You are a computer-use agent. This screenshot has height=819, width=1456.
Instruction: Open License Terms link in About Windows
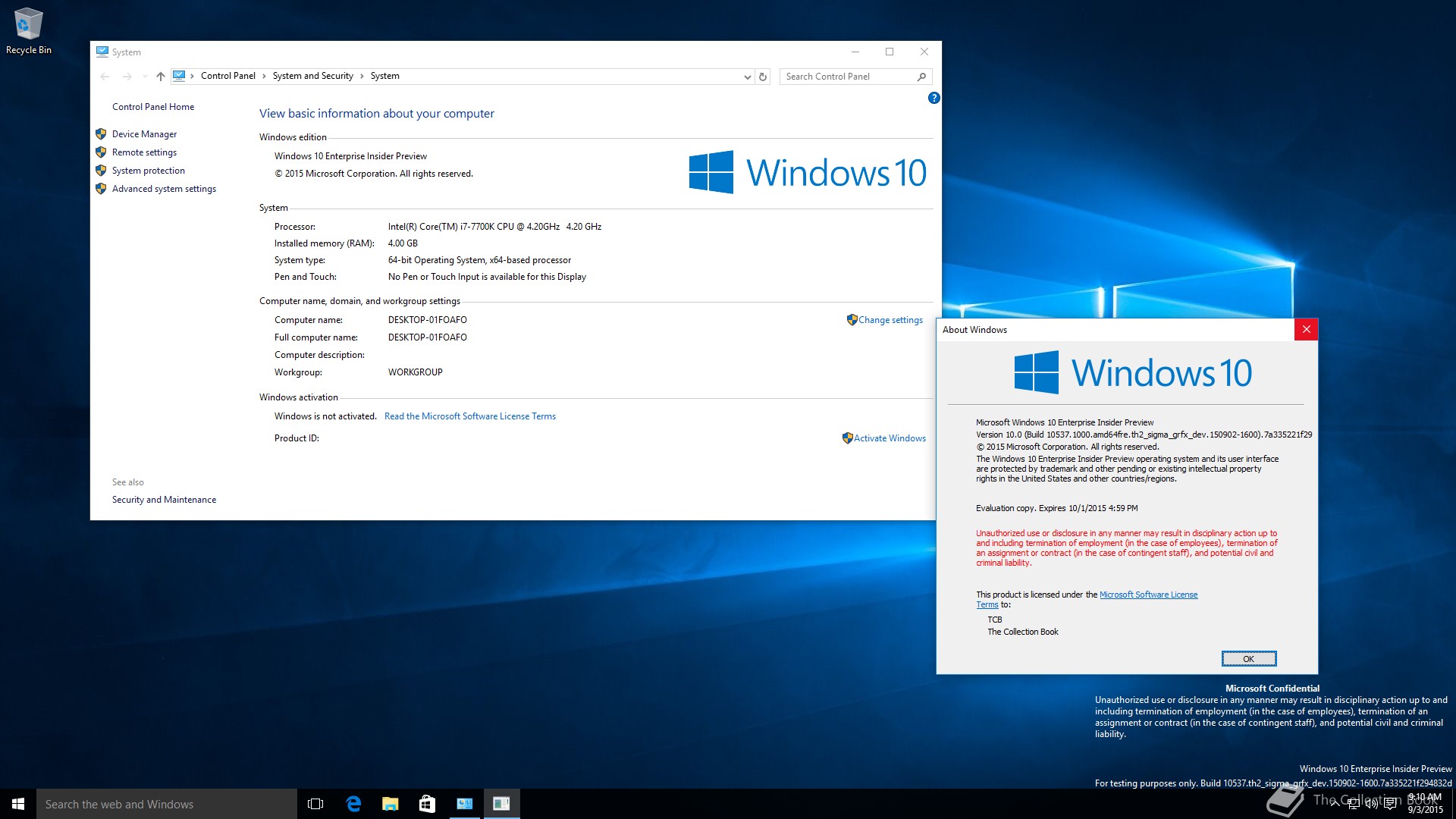click(1148, 595)
